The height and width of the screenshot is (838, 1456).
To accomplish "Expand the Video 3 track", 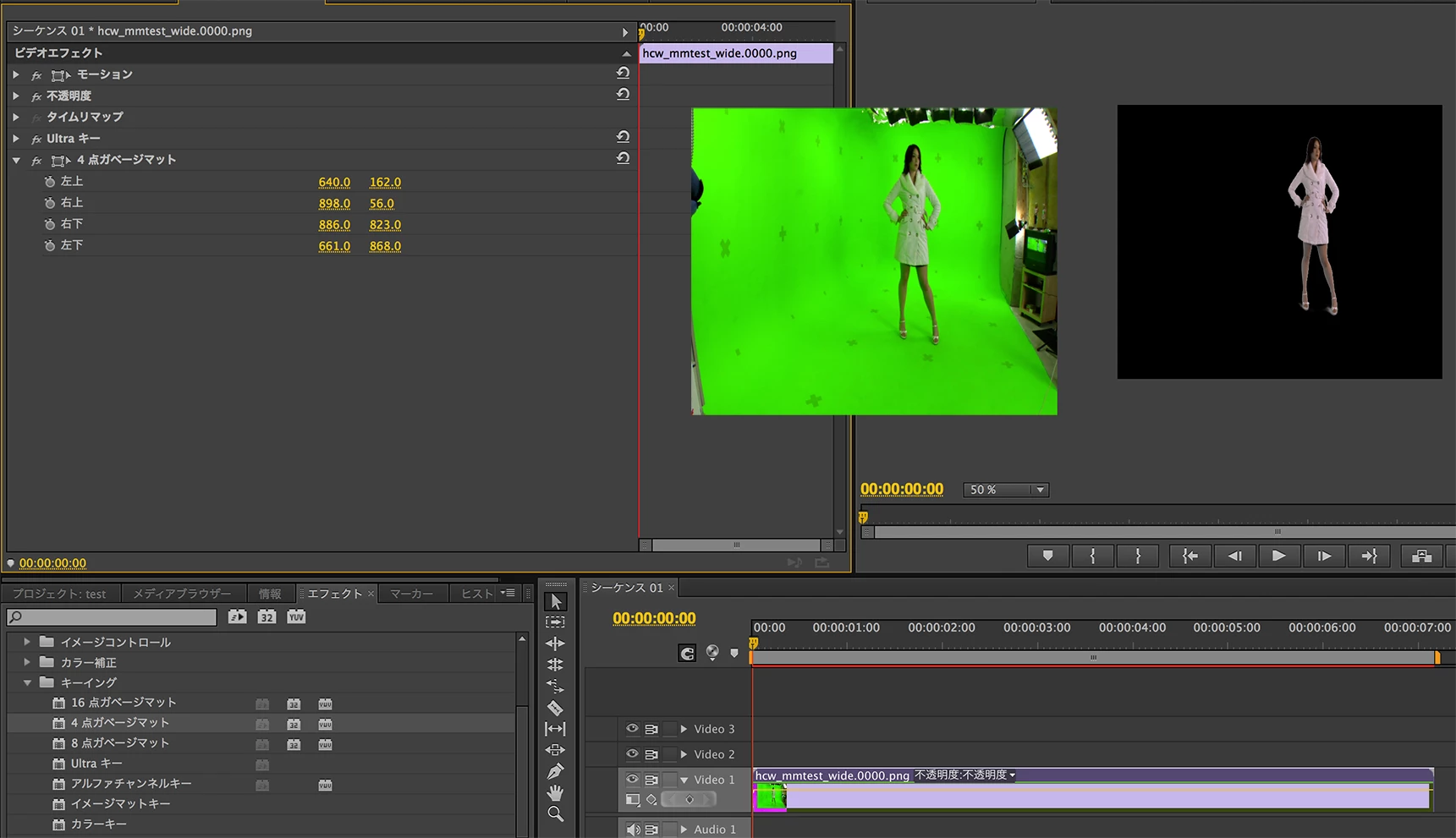I will [684, 729].
